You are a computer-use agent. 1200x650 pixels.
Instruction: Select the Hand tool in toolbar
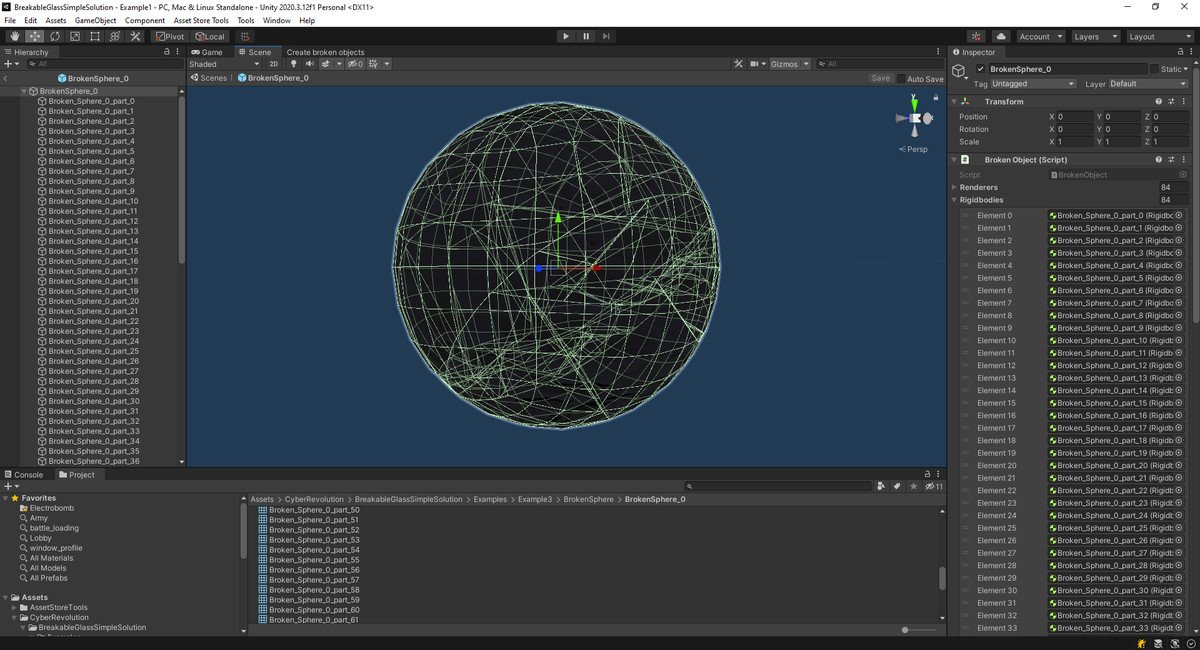(15, 36)
